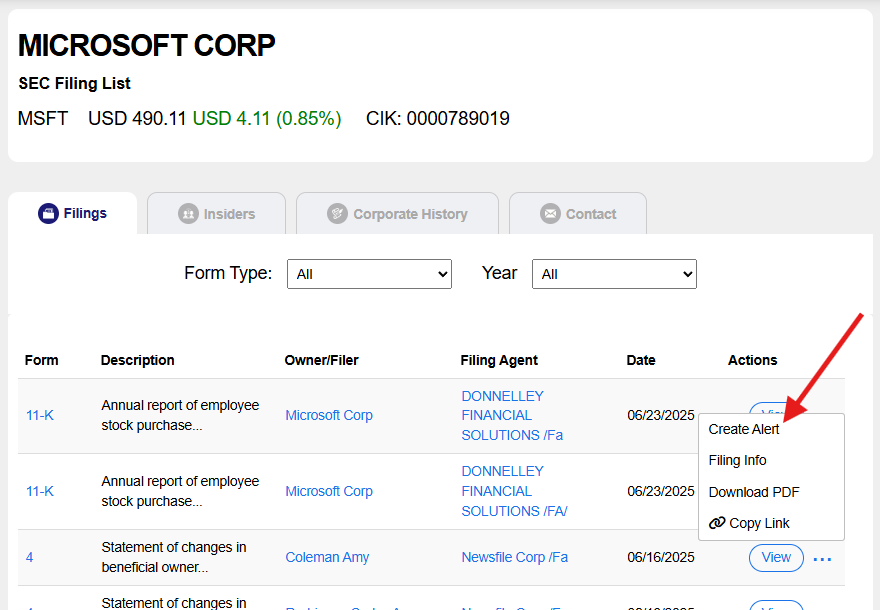The height and width of the screenshot is (610, 880).
Task: Open the Year filter dropdown
Action: tap(614, 273)
